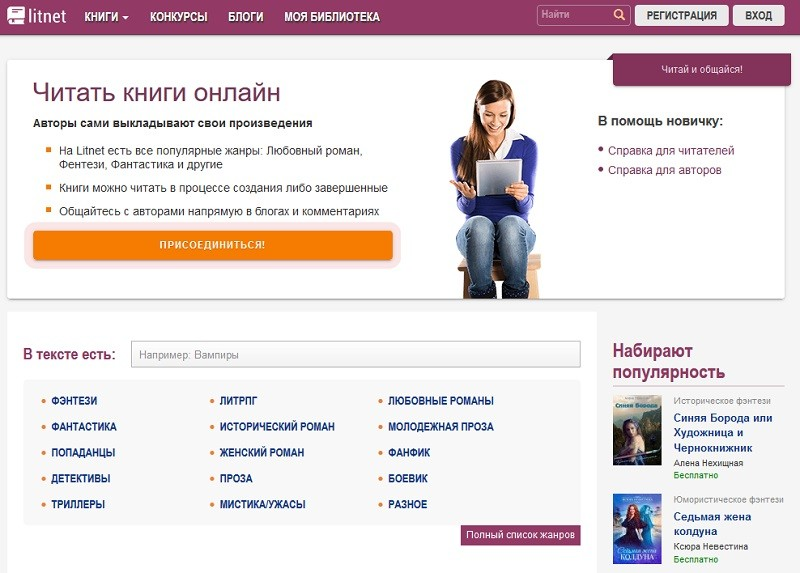
Task: Click the Читай и общайся! banner
Action: [x=702, y=69]
